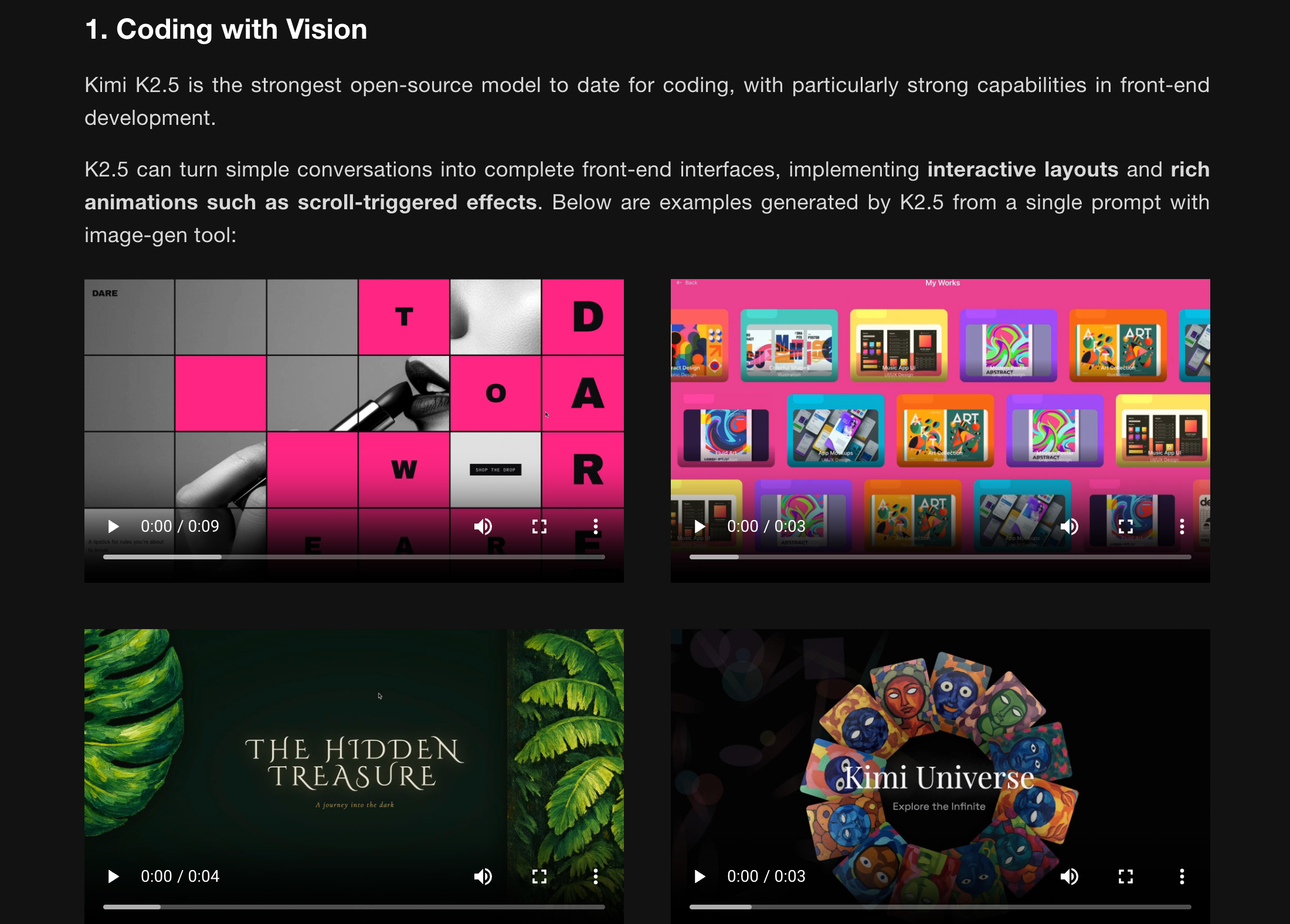Play the My Works gallery video
1290x924 pixels.
click(x=700, y=526)
